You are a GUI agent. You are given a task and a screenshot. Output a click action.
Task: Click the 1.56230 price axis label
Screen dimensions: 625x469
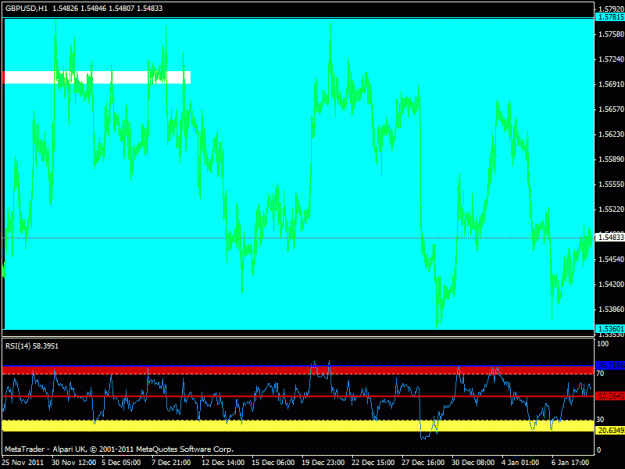point(611,134)
